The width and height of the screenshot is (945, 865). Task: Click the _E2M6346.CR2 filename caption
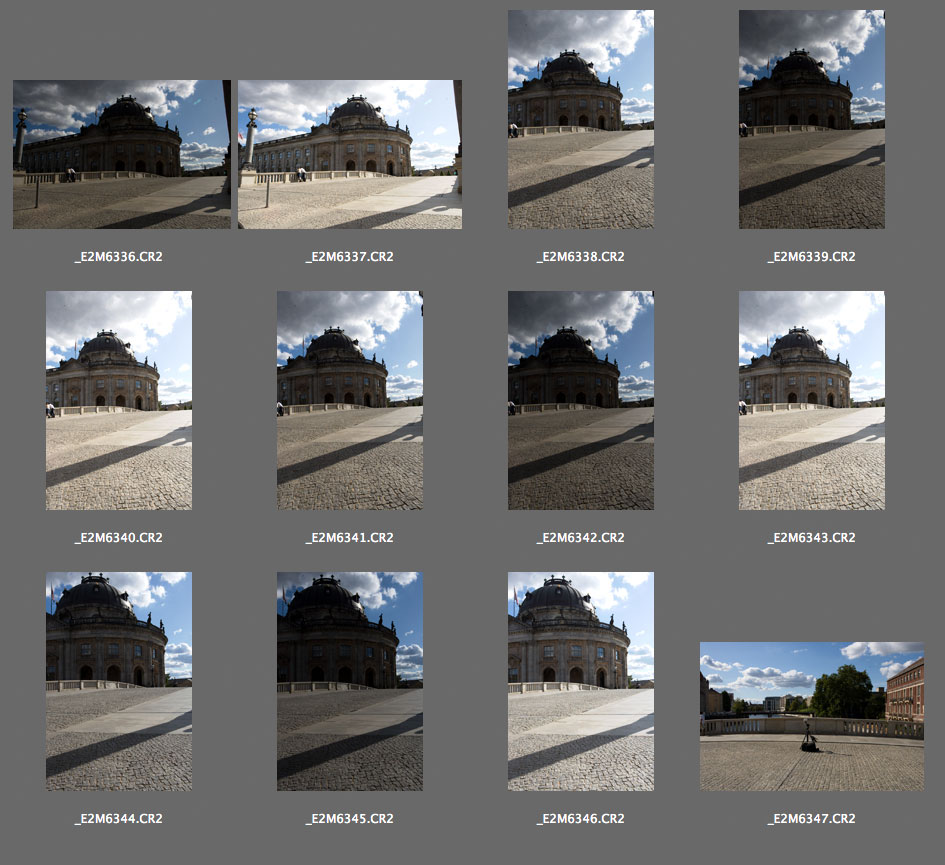(581, 819)
